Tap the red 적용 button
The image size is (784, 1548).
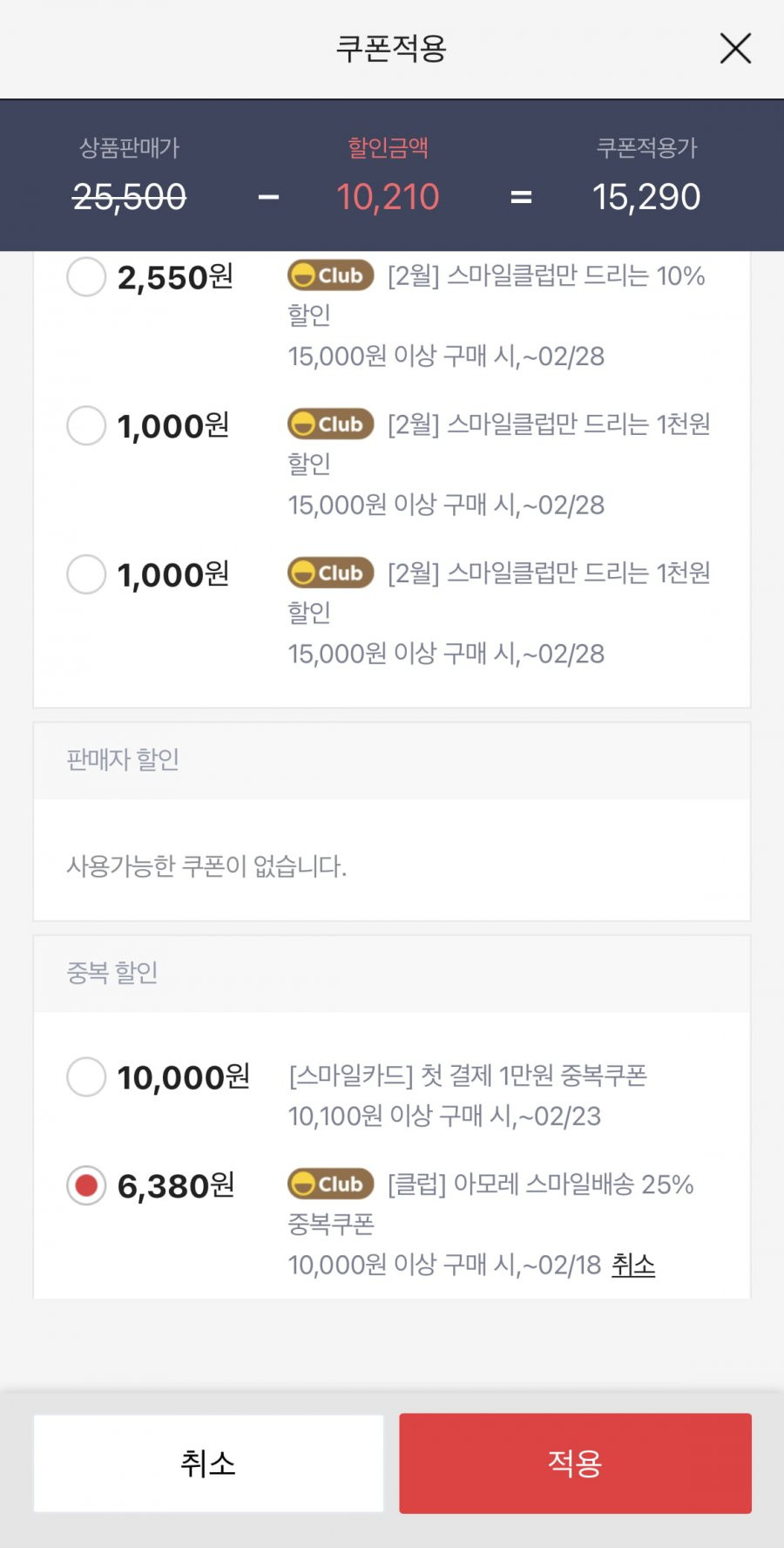(x=575, y=1463)
